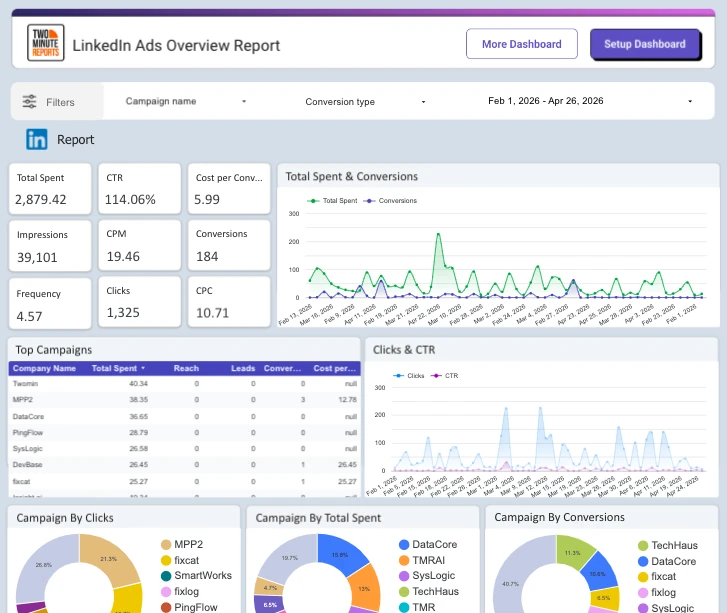Click TechHaus swatch in Total Spent legend

404,592
